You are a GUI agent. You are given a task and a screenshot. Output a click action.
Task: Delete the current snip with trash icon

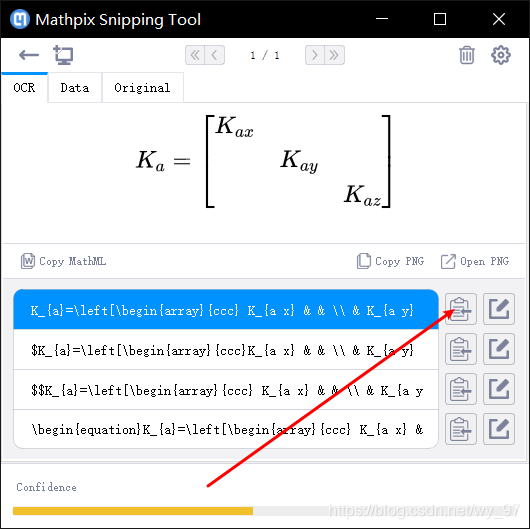click(467, 55)
